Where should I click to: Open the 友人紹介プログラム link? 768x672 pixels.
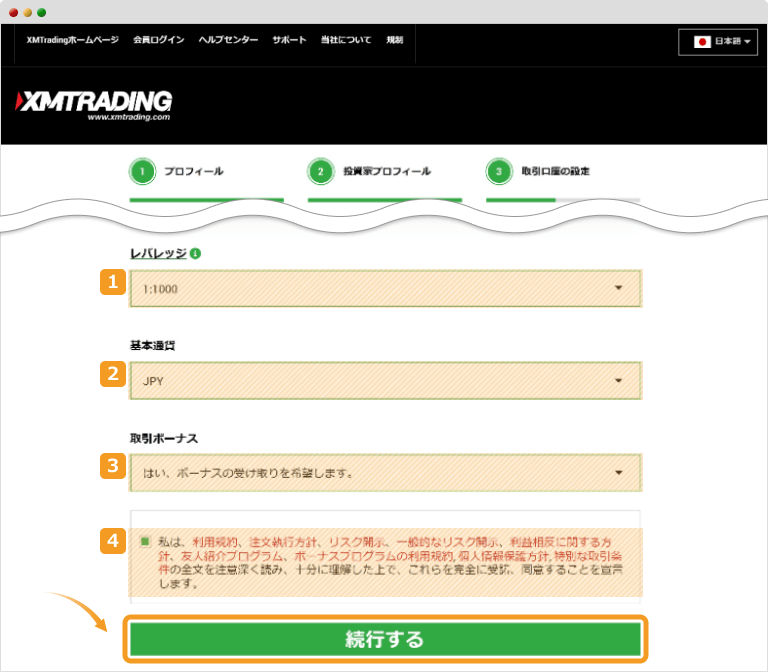232,556
